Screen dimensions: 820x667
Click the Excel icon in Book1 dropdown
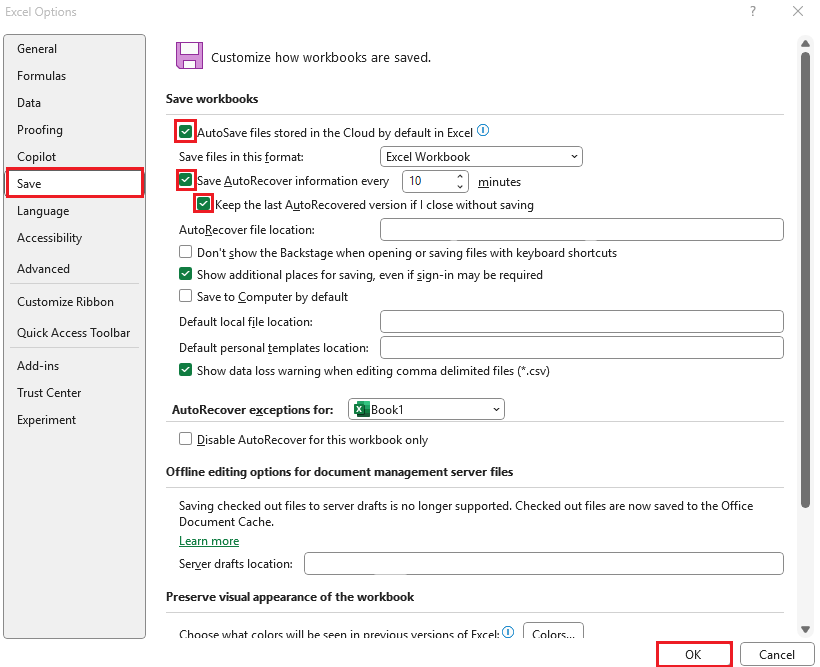361,409
